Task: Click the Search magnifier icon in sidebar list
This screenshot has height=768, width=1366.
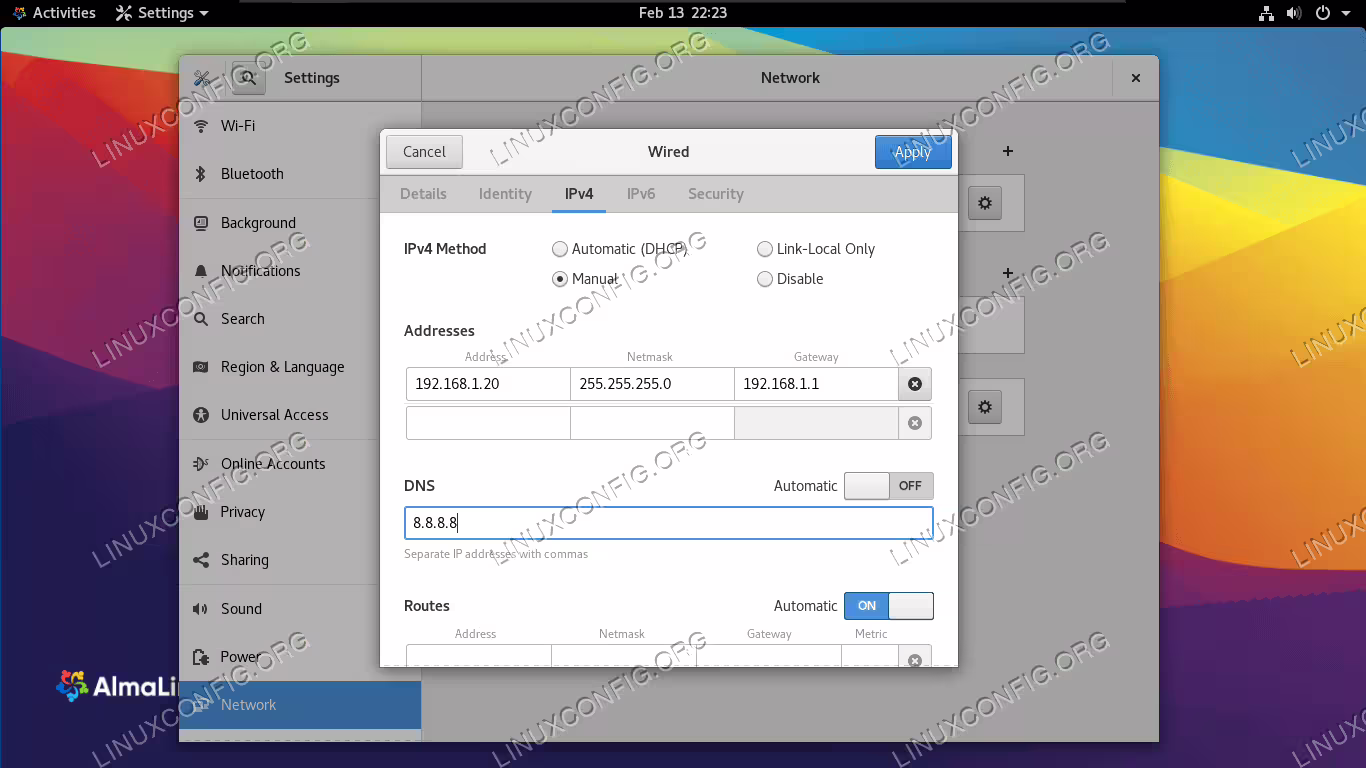Action: (x=201, y=319)
